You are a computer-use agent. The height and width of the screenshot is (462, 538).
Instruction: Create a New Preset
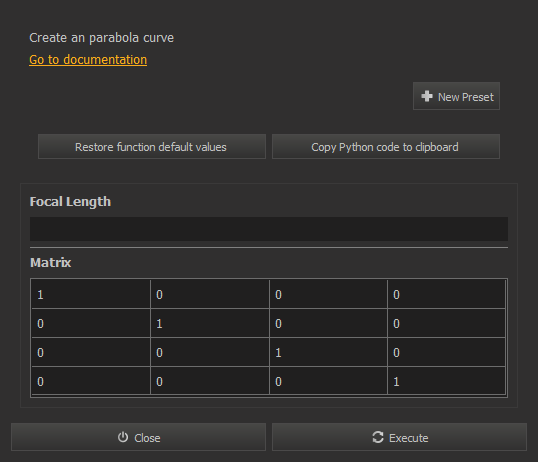(456, 96)
